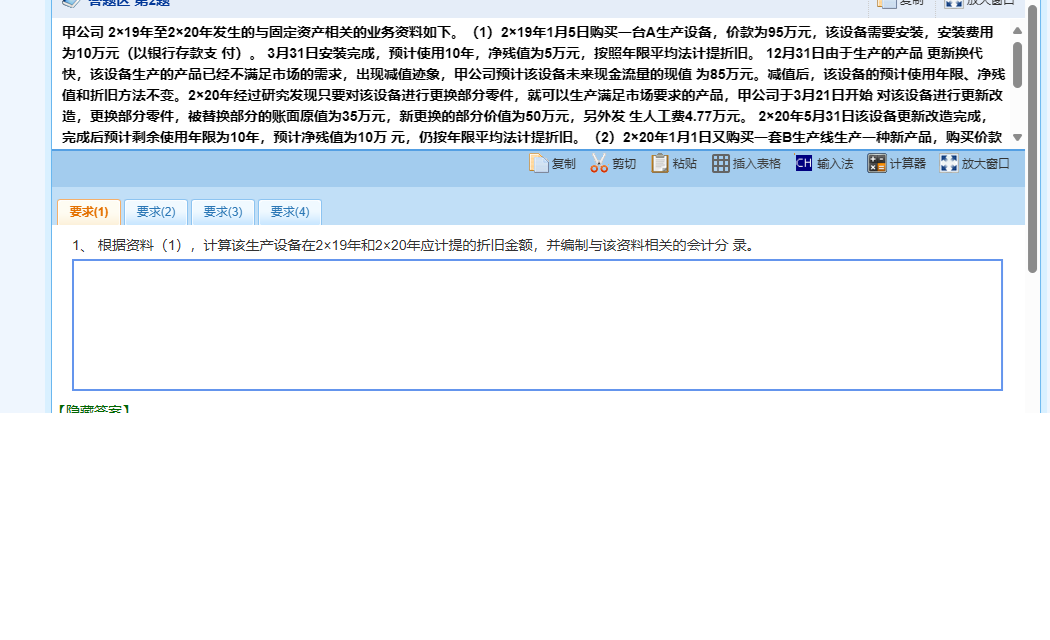The image size is (1050, 640).
Task: Click inside the answer text input box
Action: [x=537, y=325]
